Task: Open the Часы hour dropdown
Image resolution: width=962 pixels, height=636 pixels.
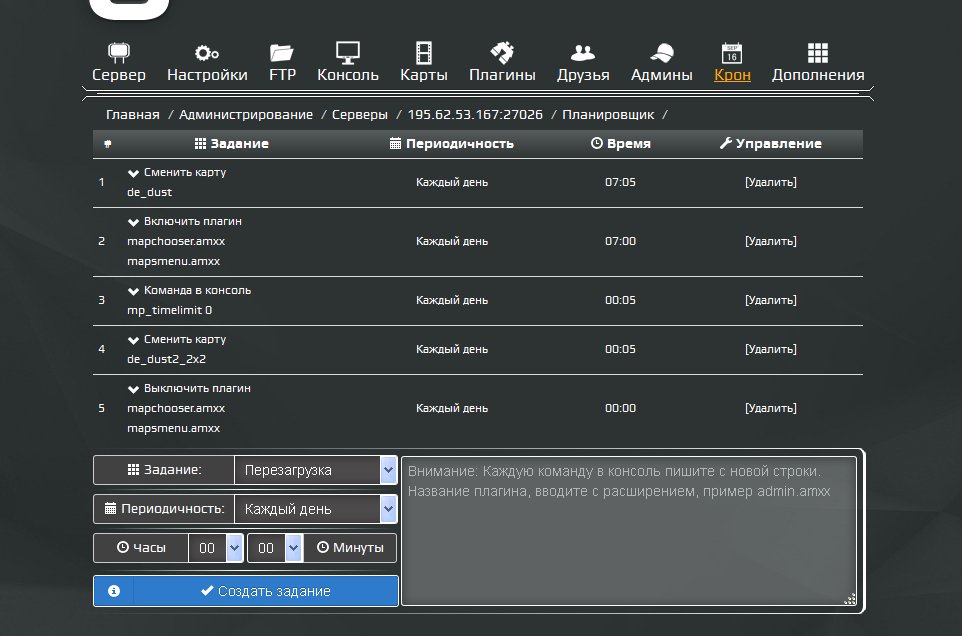Action: coord(216,548)
